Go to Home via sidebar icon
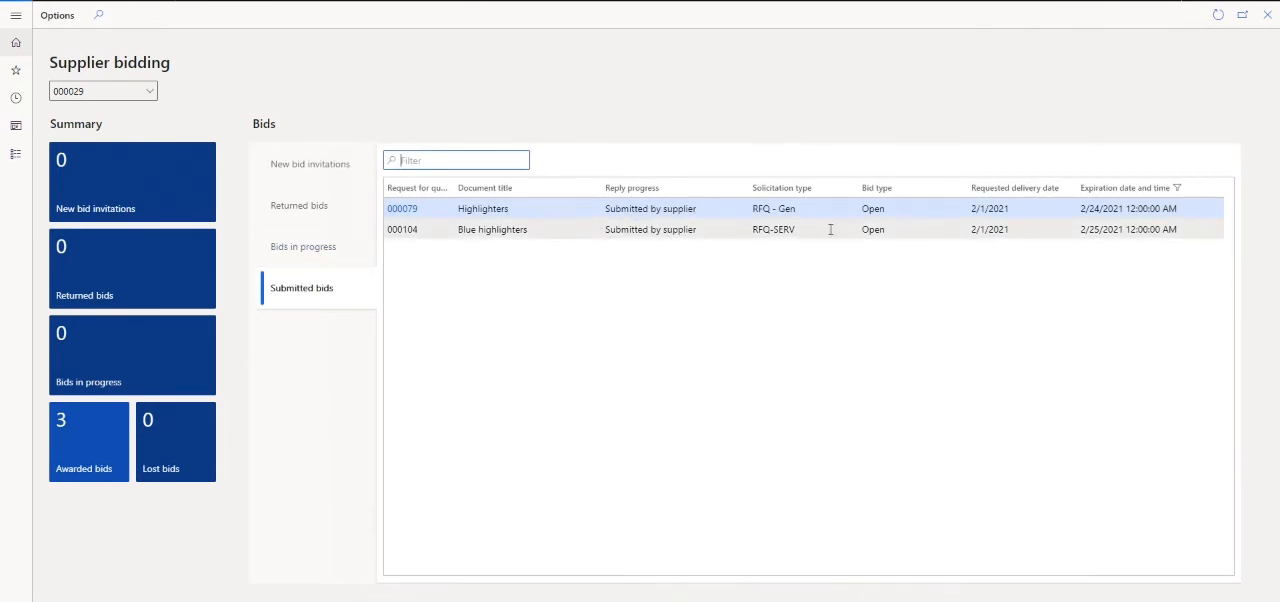Screen dimensions: 1280x602 [16, 42]
